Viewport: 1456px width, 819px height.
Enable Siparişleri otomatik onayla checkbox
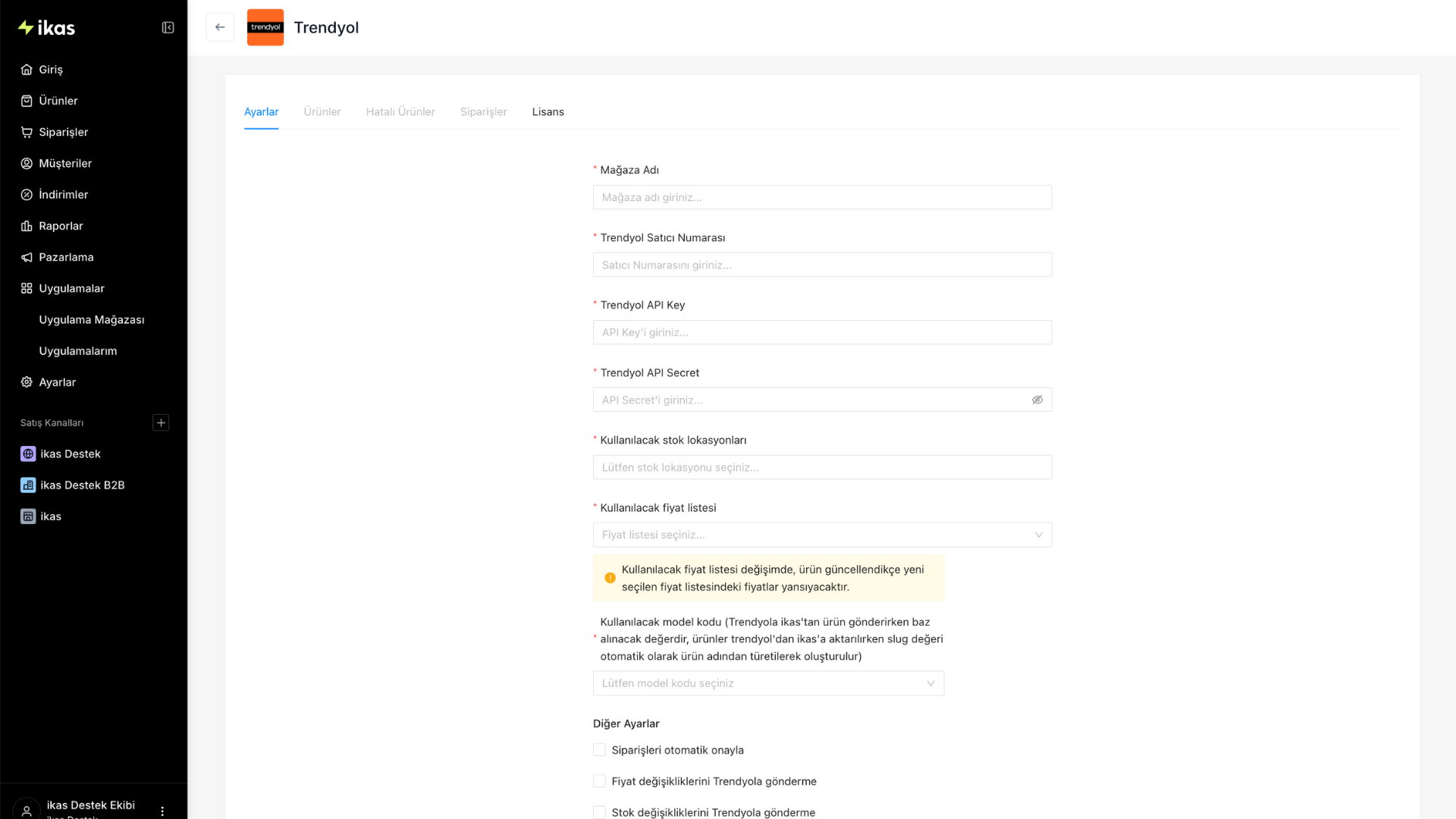pos(599,750)
